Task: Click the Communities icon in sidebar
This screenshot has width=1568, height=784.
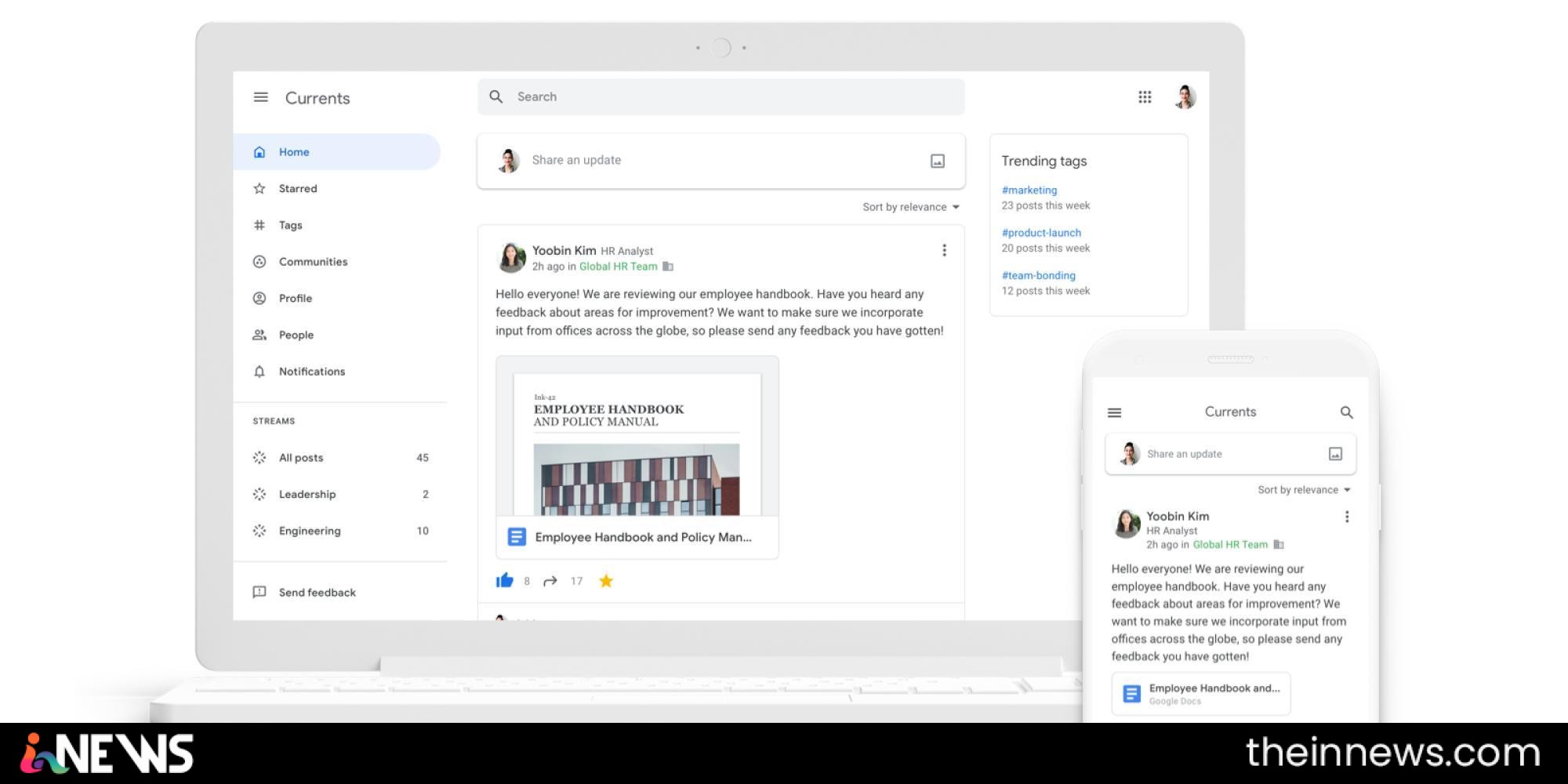Action: (x=260, y=262)
